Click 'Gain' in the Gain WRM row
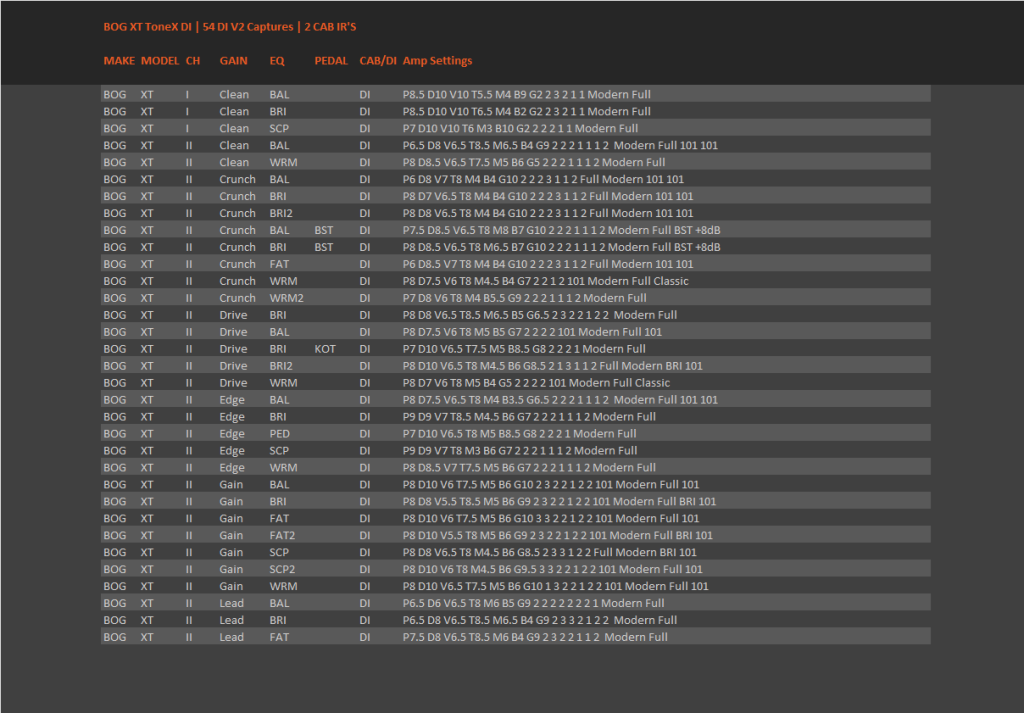The height and width of the screenshot is (713, 1024). (x=231, y=587)
